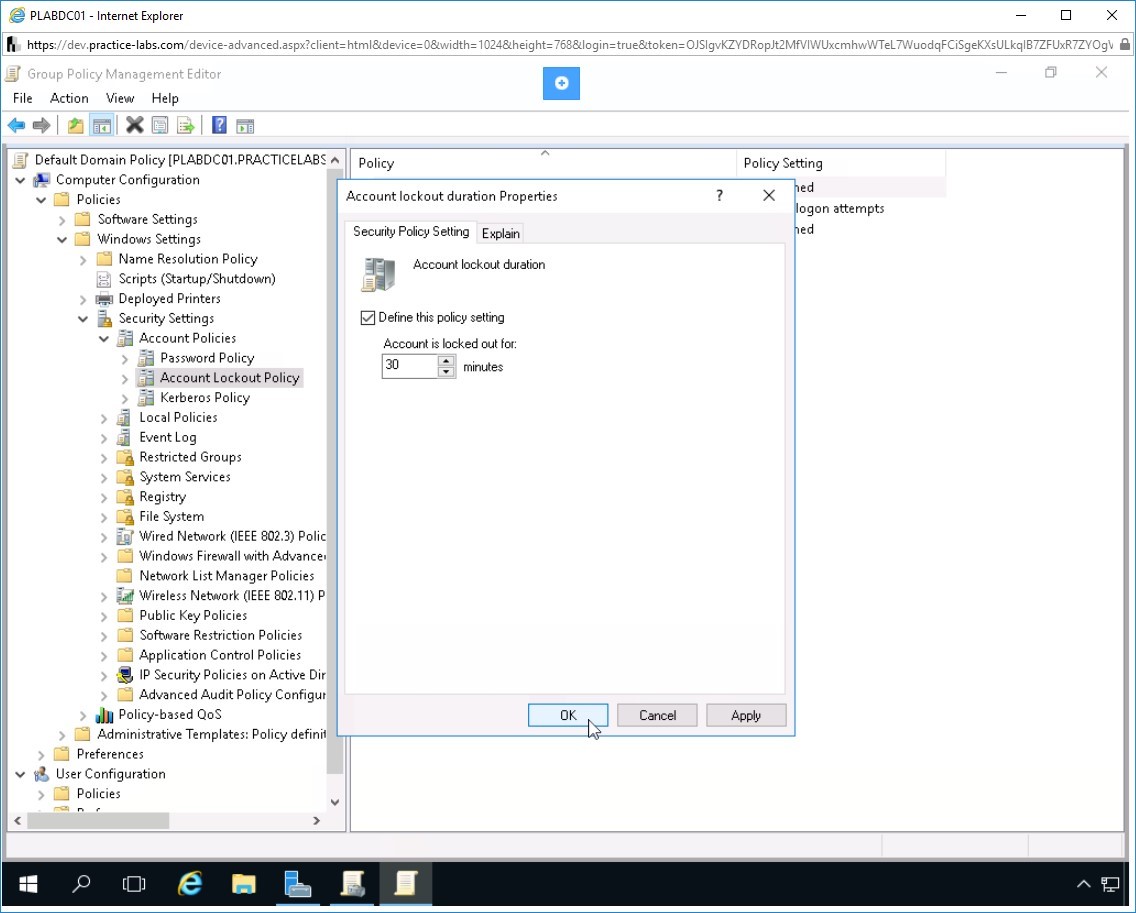
Task: Collapse the Security Settings node
Action: click(x=83, y=319)
